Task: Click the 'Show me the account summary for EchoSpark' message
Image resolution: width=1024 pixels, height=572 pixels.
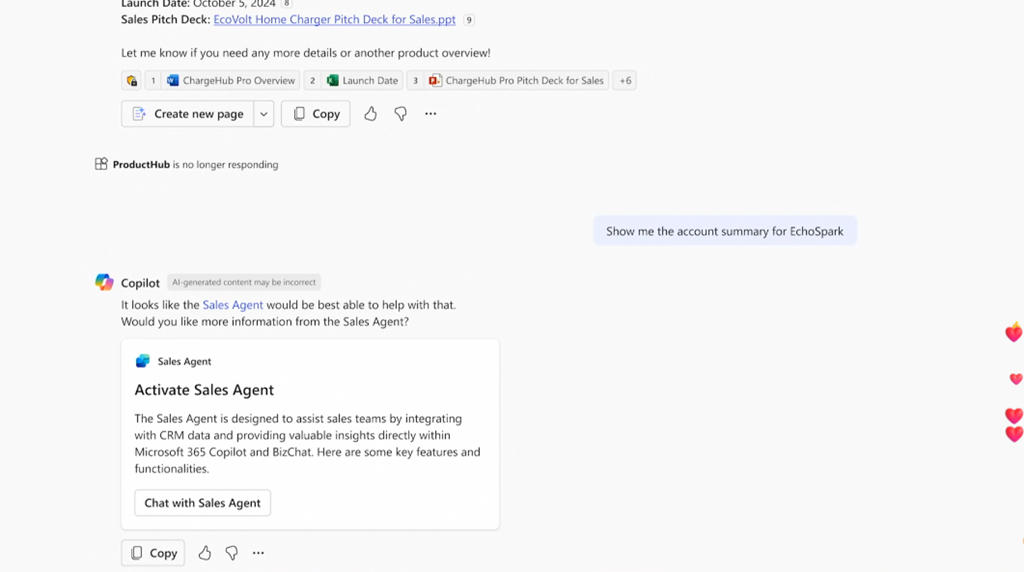Action: click(x=725, y=231)
